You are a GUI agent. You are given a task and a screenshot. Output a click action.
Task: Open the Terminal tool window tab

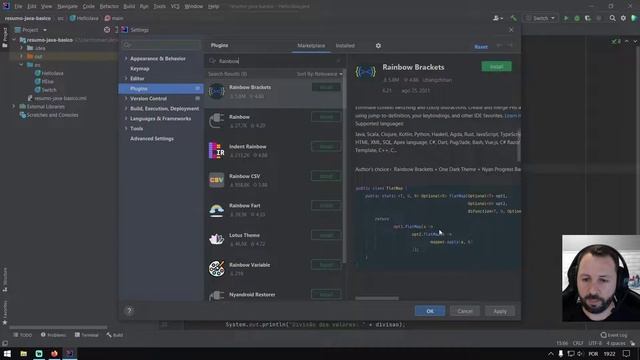coord(87,335)
